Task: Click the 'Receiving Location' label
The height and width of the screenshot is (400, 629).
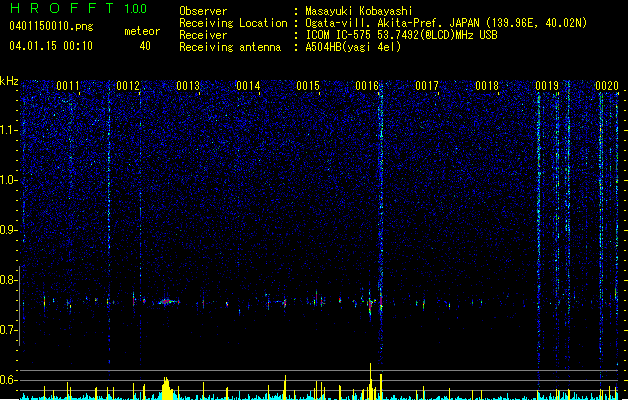Action: pyautogui.click(x=233, y=23)
